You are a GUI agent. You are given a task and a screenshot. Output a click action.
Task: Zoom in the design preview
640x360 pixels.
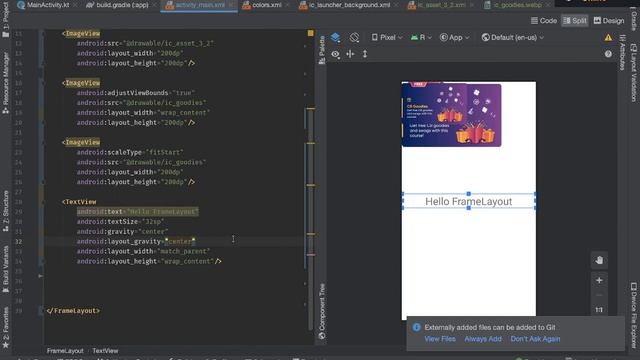[x=599, y=280]
